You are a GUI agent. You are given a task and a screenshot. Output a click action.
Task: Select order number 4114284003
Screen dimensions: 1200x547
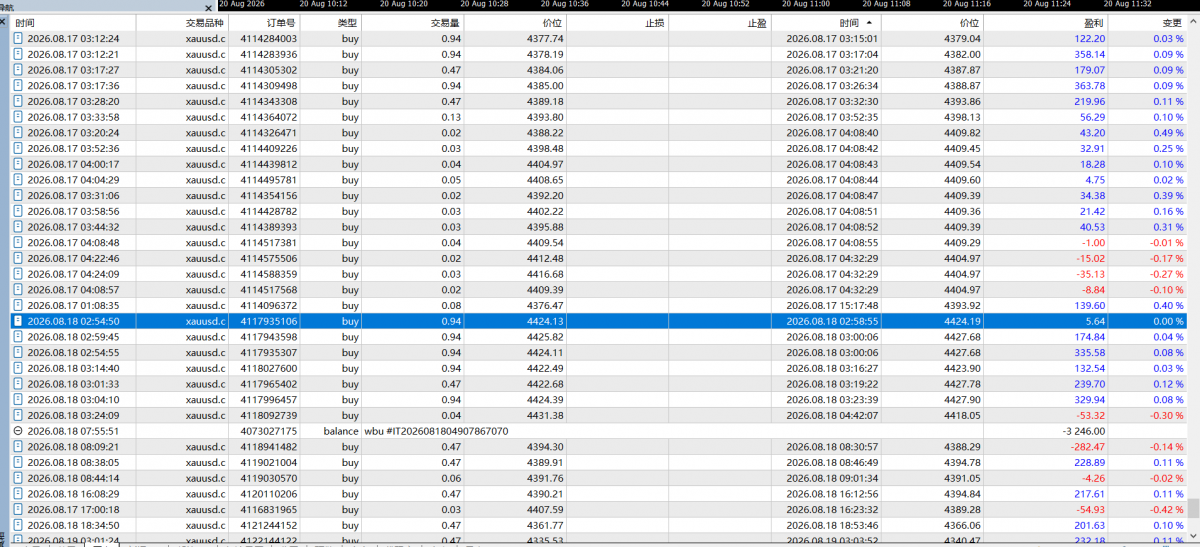click(270, 38)
